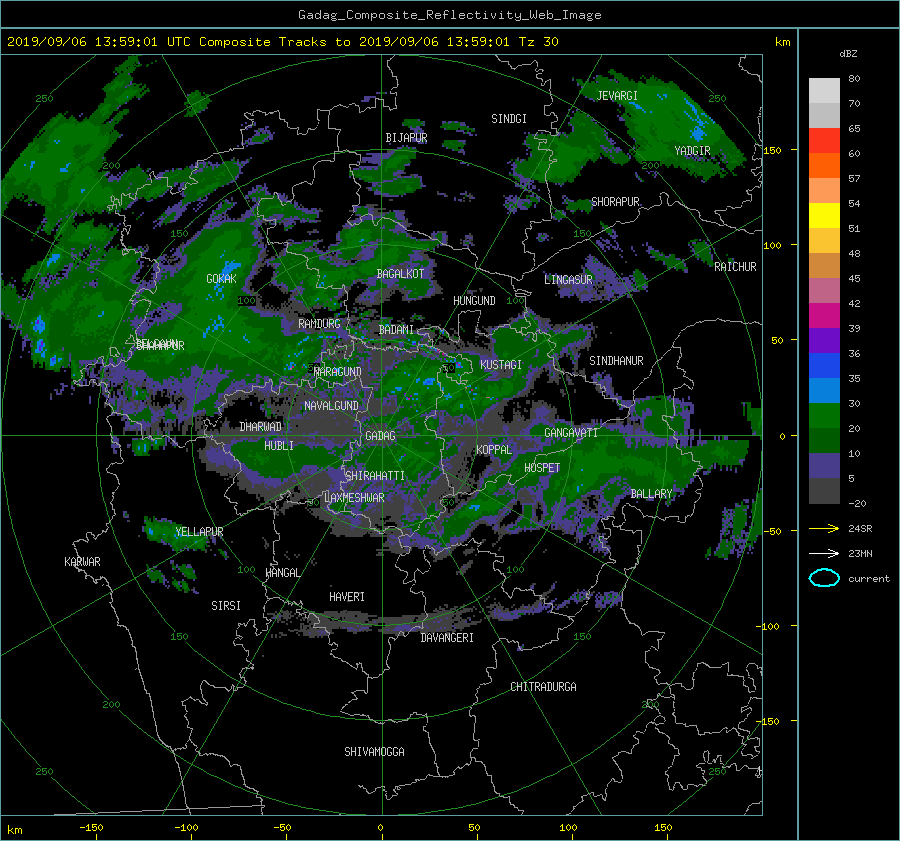The height and width of the screenshot is (841, 900).
Task: Click the Gadag Composite Reflectivity title text
Action: coord(449,15)
